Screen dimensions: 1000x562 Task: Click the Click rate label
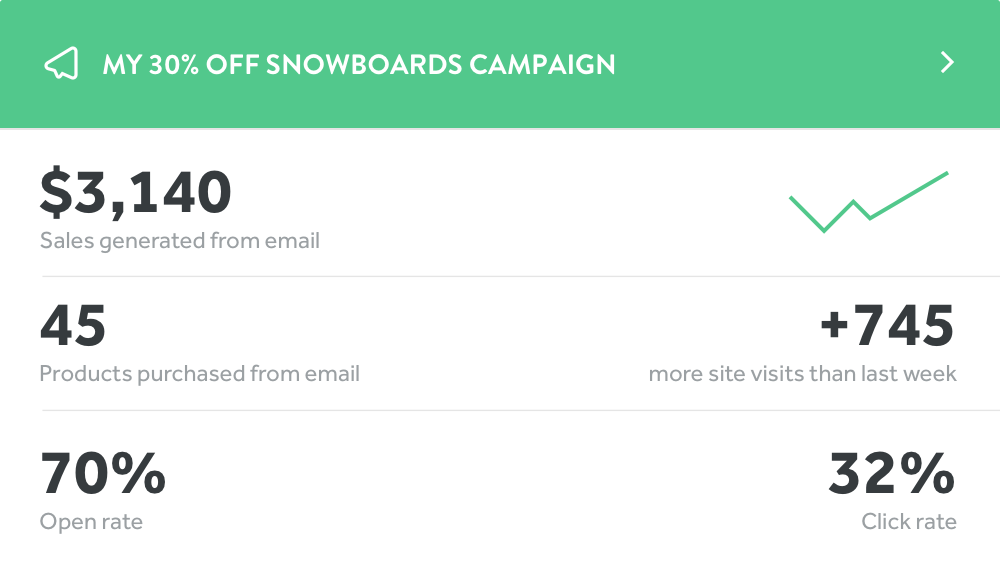pyautogui.click(x=909, y=522)
